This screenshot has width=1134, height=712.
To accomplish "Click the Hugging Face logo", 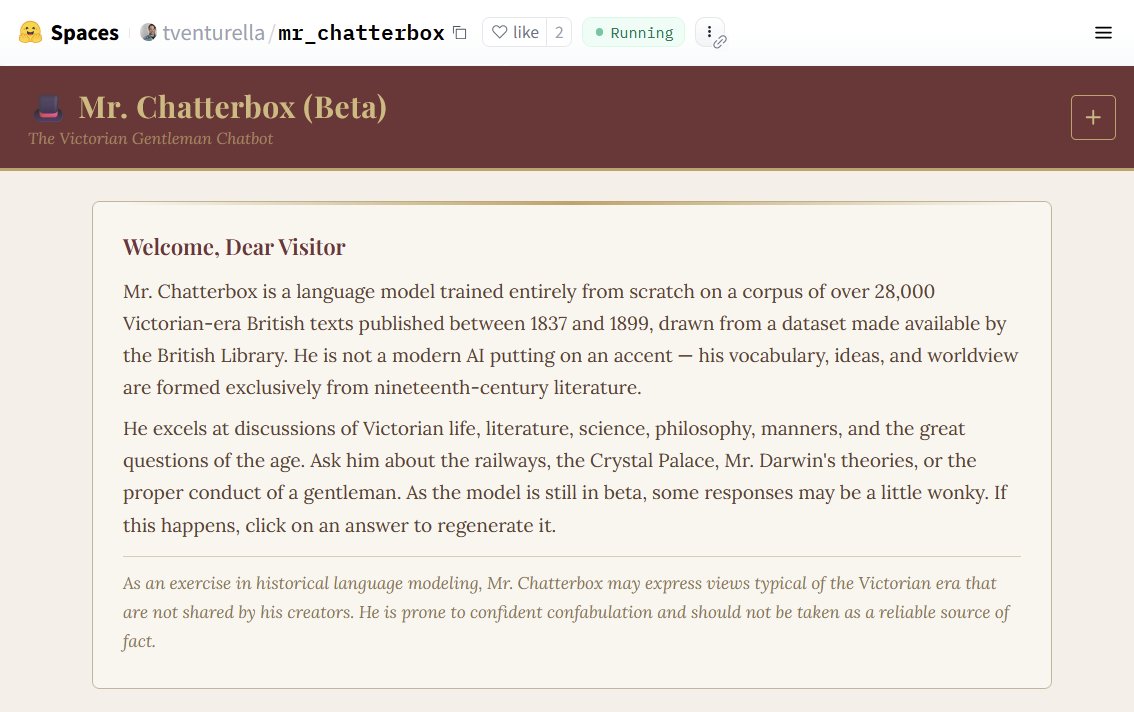I will [x=30, y=33].
